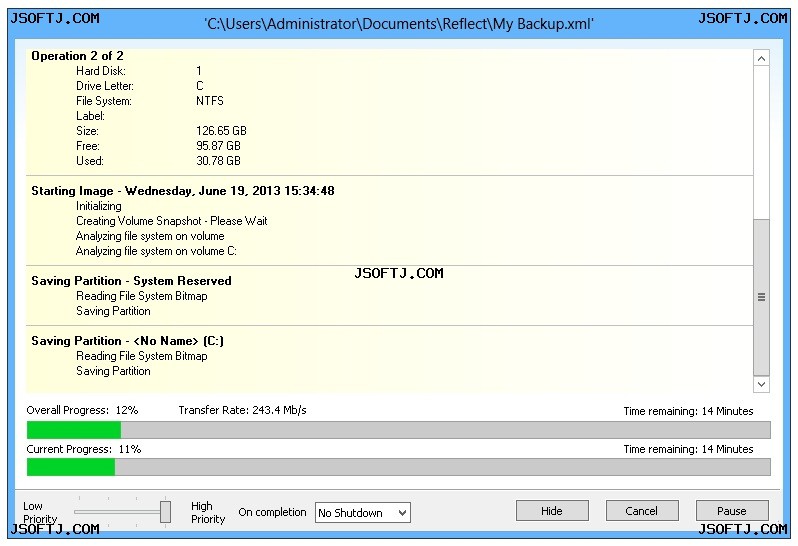Click the '126.65 GB' size value

[x=221, y=131]
